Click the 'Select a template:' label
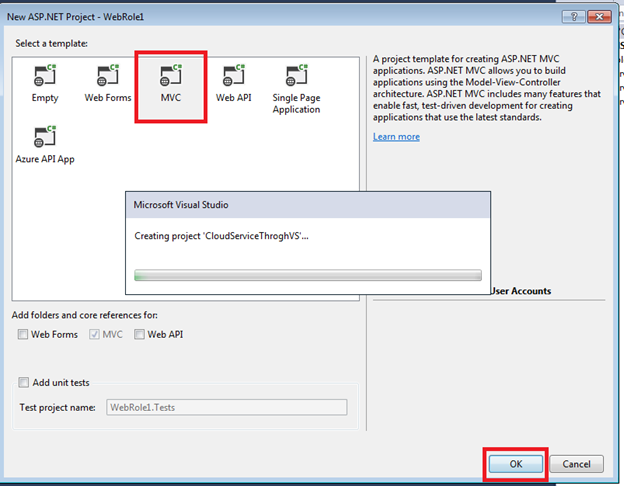The image size is (624, 486). pyautogui.click(x=51, y=43)
